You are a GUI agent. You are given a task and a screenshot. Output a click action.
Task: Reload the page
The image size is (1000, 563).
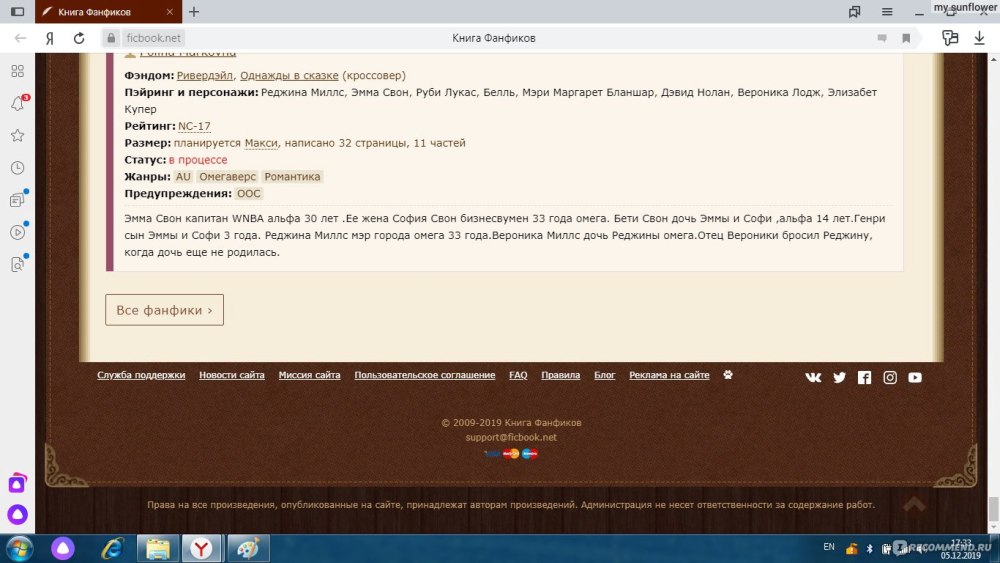(x=78, y=38)
